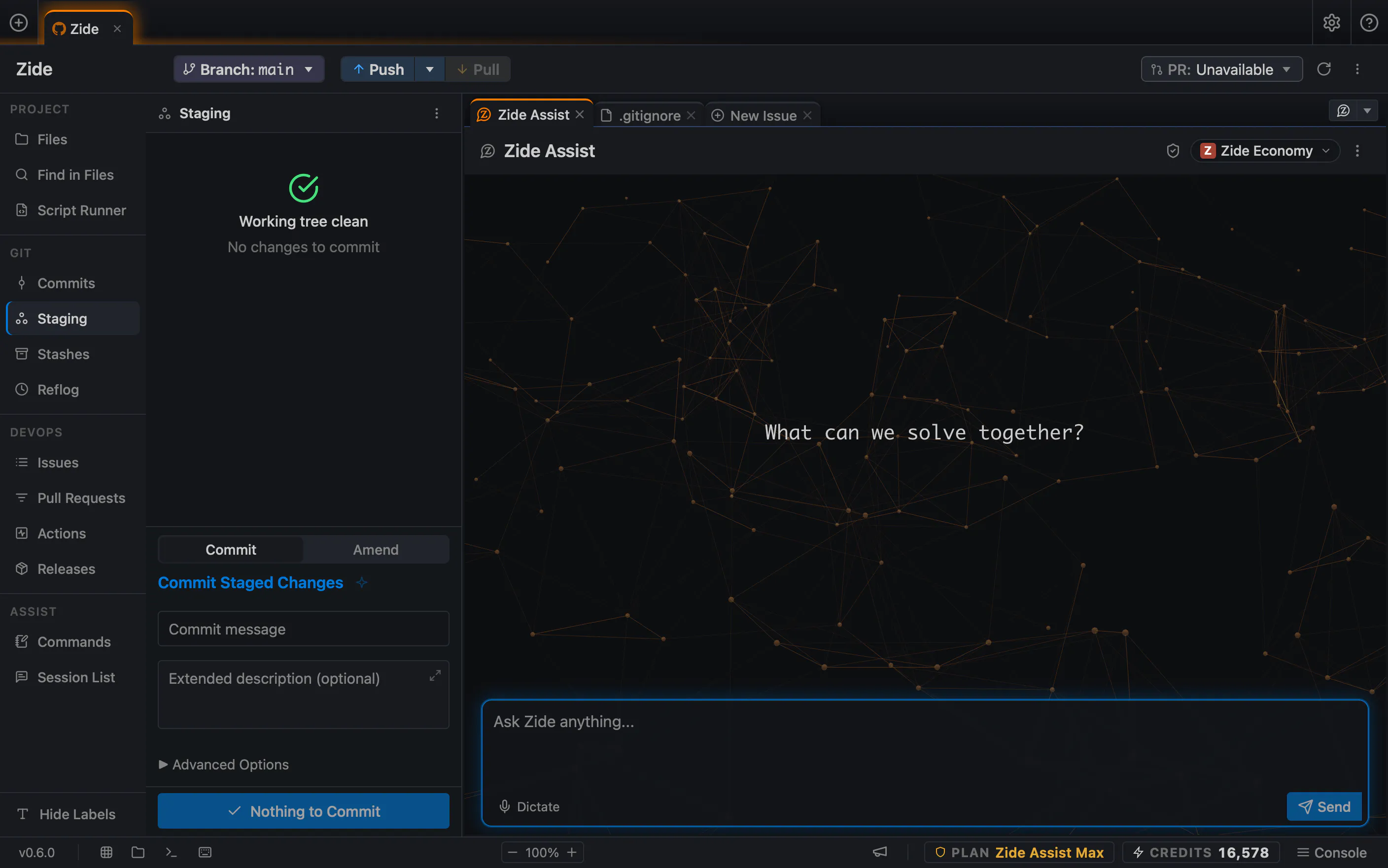Zoom in with the plus button

click(572, 852)
